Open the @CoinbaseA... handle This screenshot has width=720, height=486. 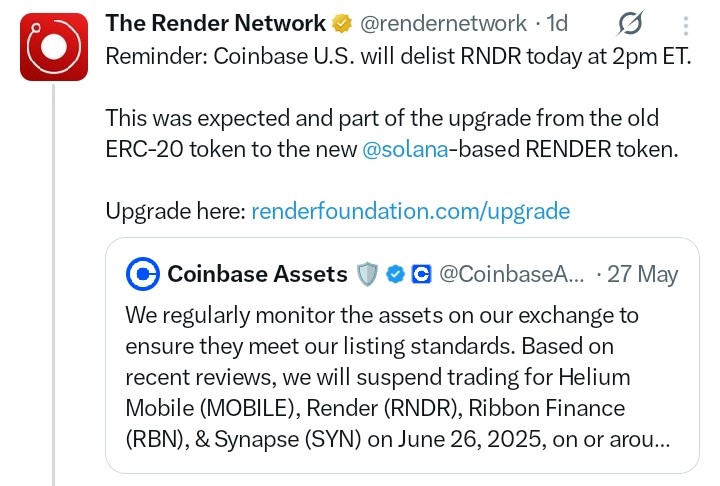(x=512, y=274)
